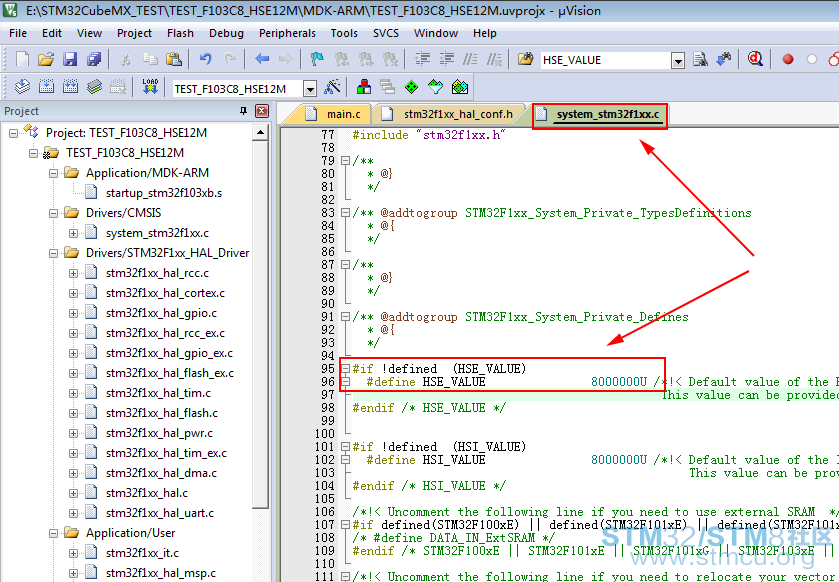Download to flash LOAD icon
839x582 pixels.
click(x=150, y=87)
